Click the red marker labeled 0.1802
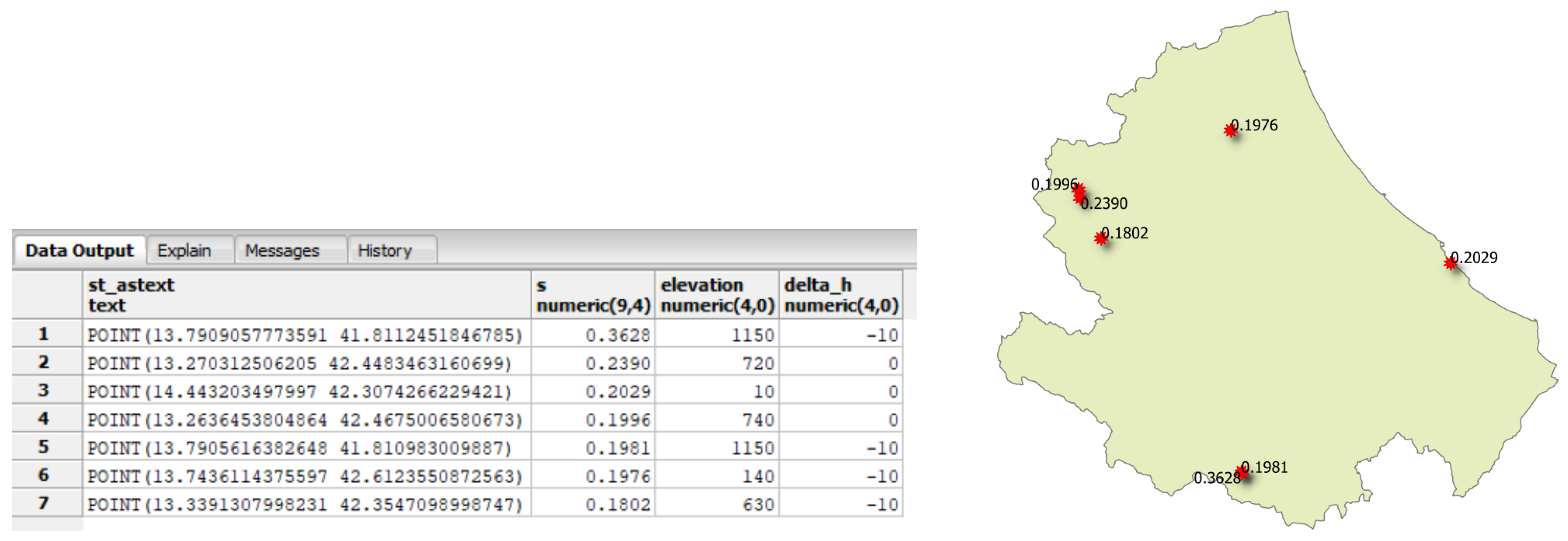The width and height of the screenshot is (1568, 541). tap(1100, 238)
